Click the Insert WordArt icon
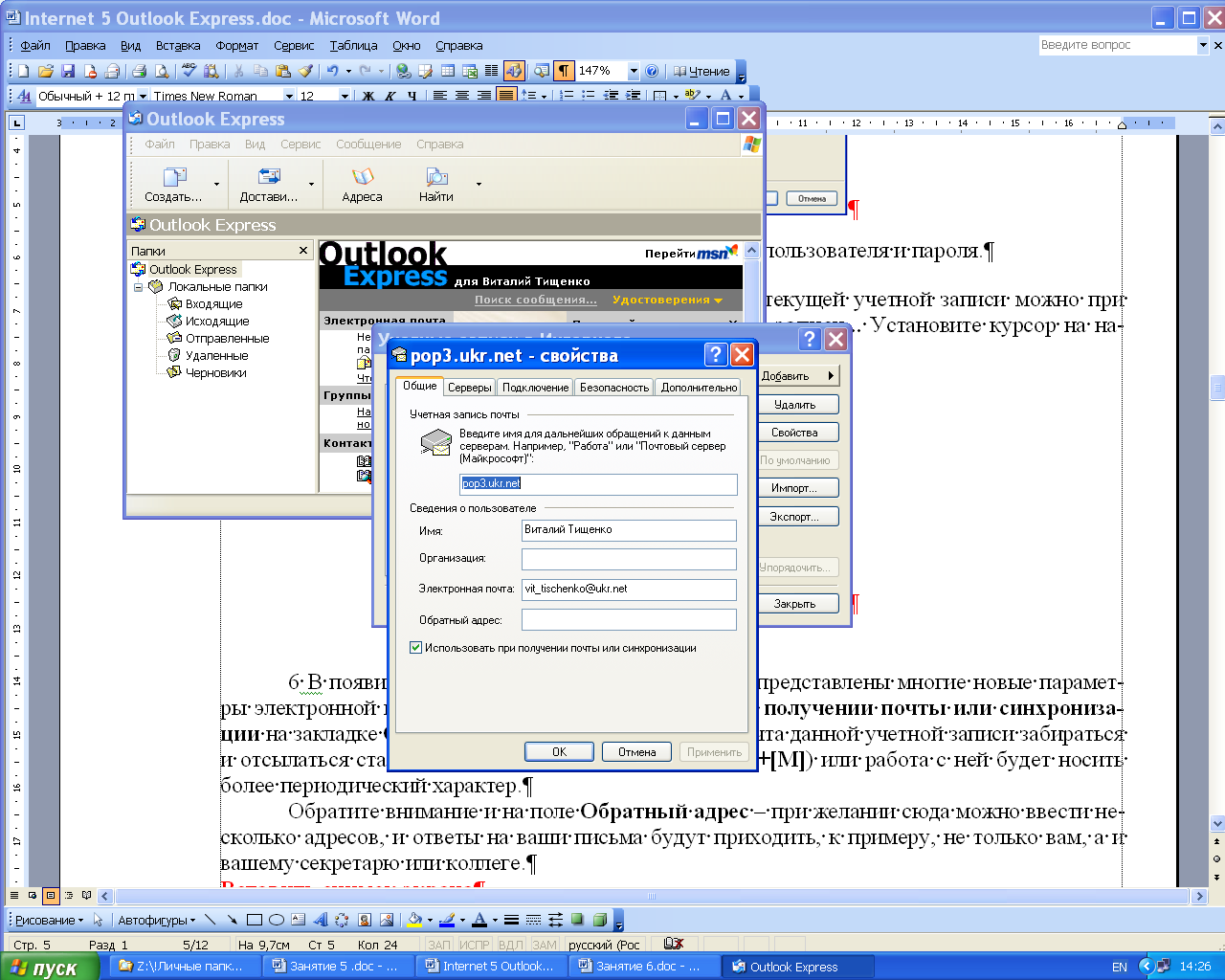 click(x=320, y=920)
